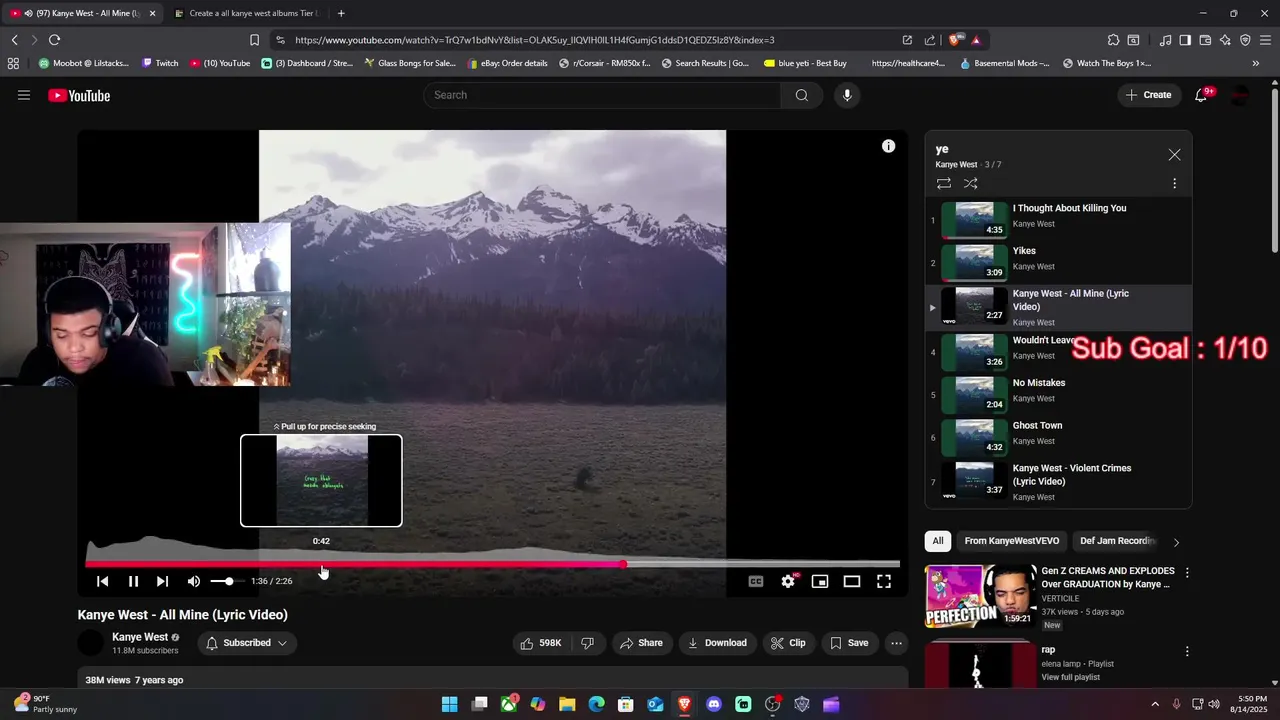Toggle subtitles closed captions
The image size is (1280, 720).
pos(756,581)
